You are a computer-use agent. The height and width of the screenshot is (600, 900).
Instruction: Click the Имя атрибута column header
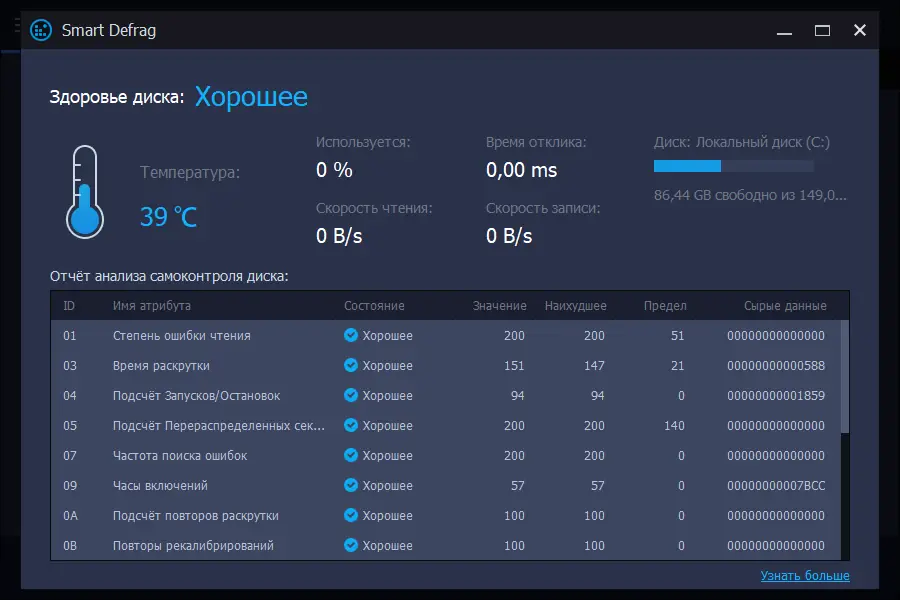click(x=152, y=306)
